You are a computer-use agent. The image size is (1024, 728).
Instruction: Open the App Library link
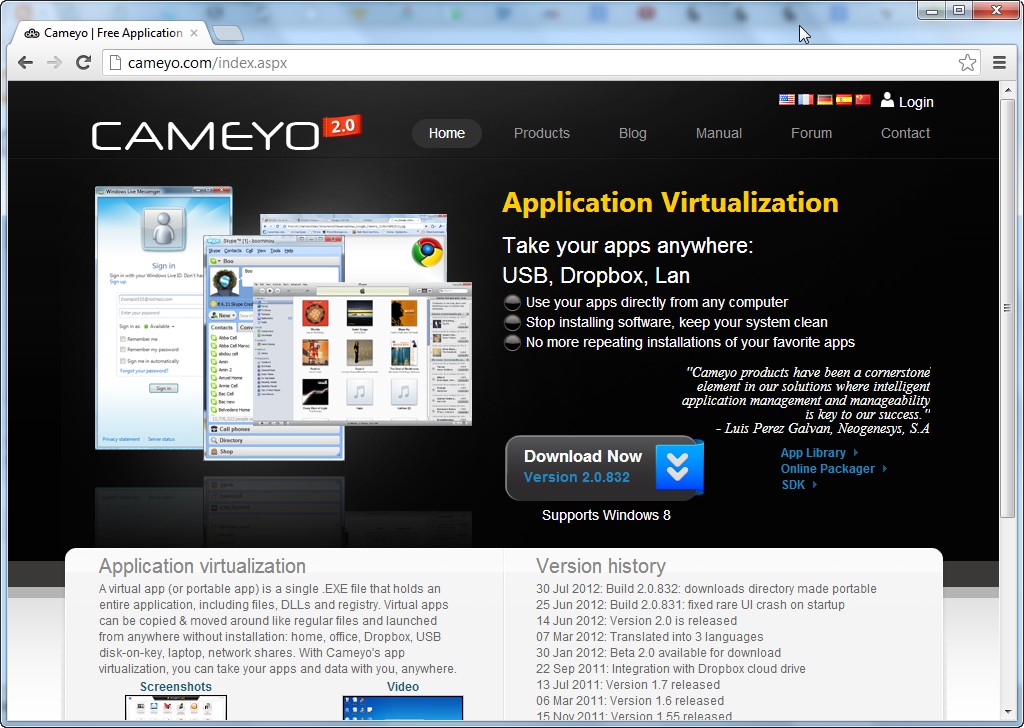pos(813,452)
